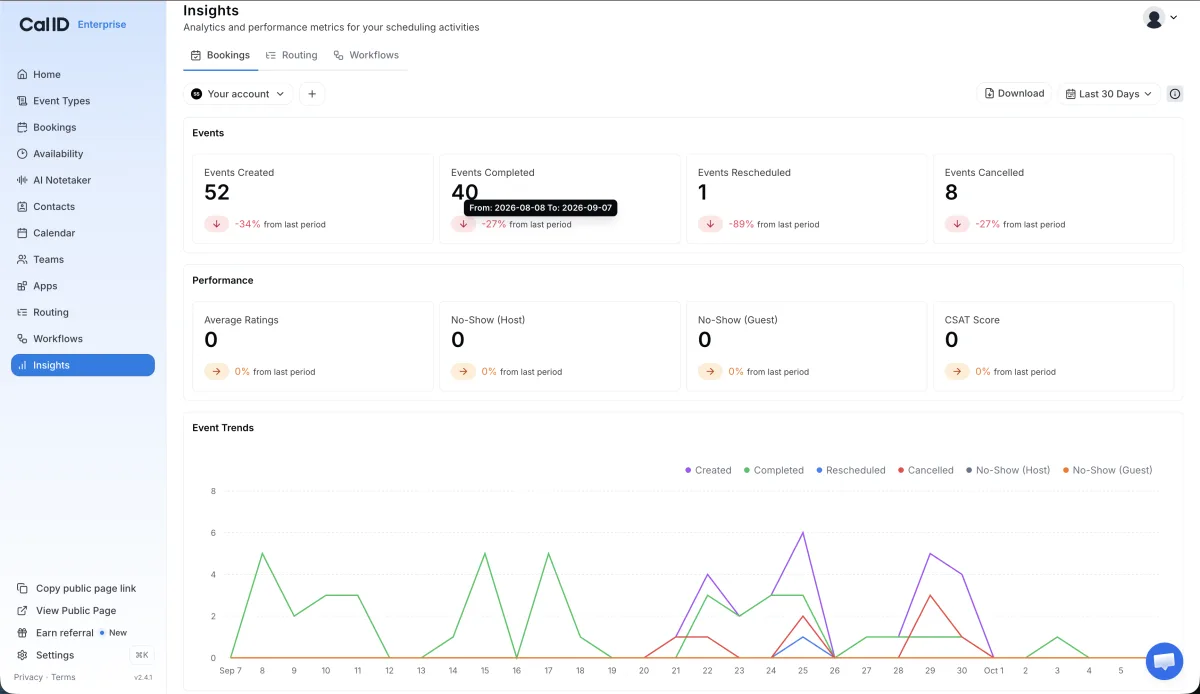
Task: Click the Availability clock icon
Action: coord(22,154)
